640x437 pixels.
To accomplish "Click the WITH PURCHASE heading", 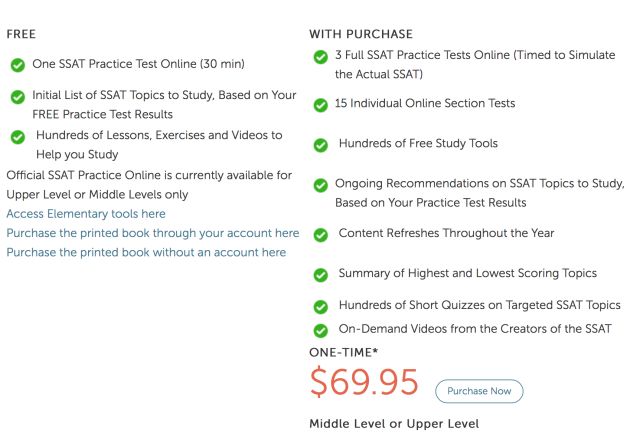I will (x=361, y=34).
